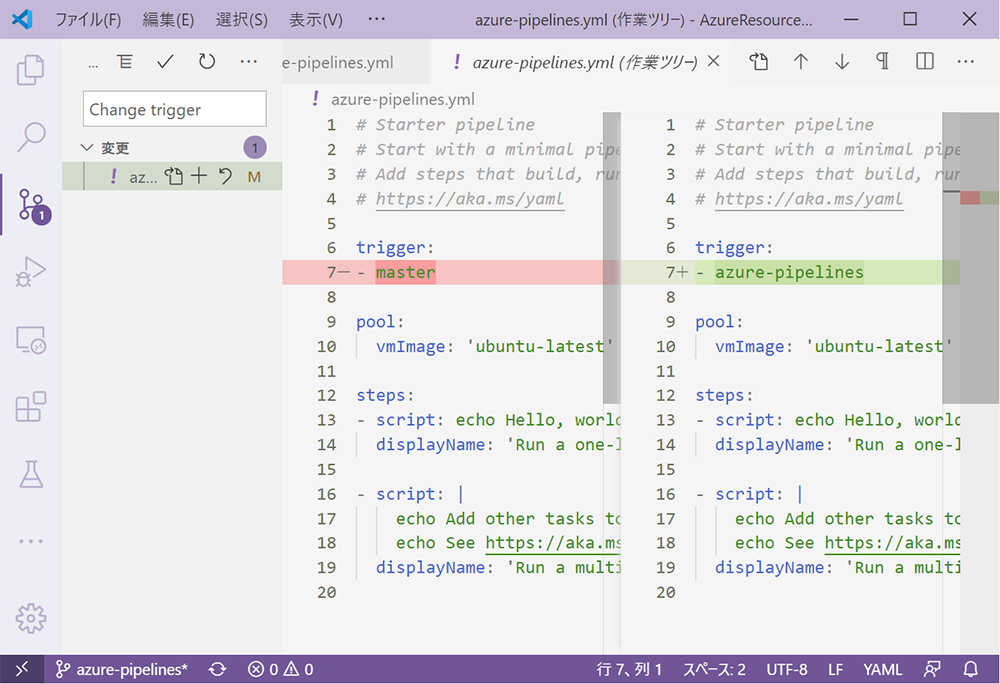1000x684 pixels.
Task: Open editor more actions menu
Action: click(966, 61)
